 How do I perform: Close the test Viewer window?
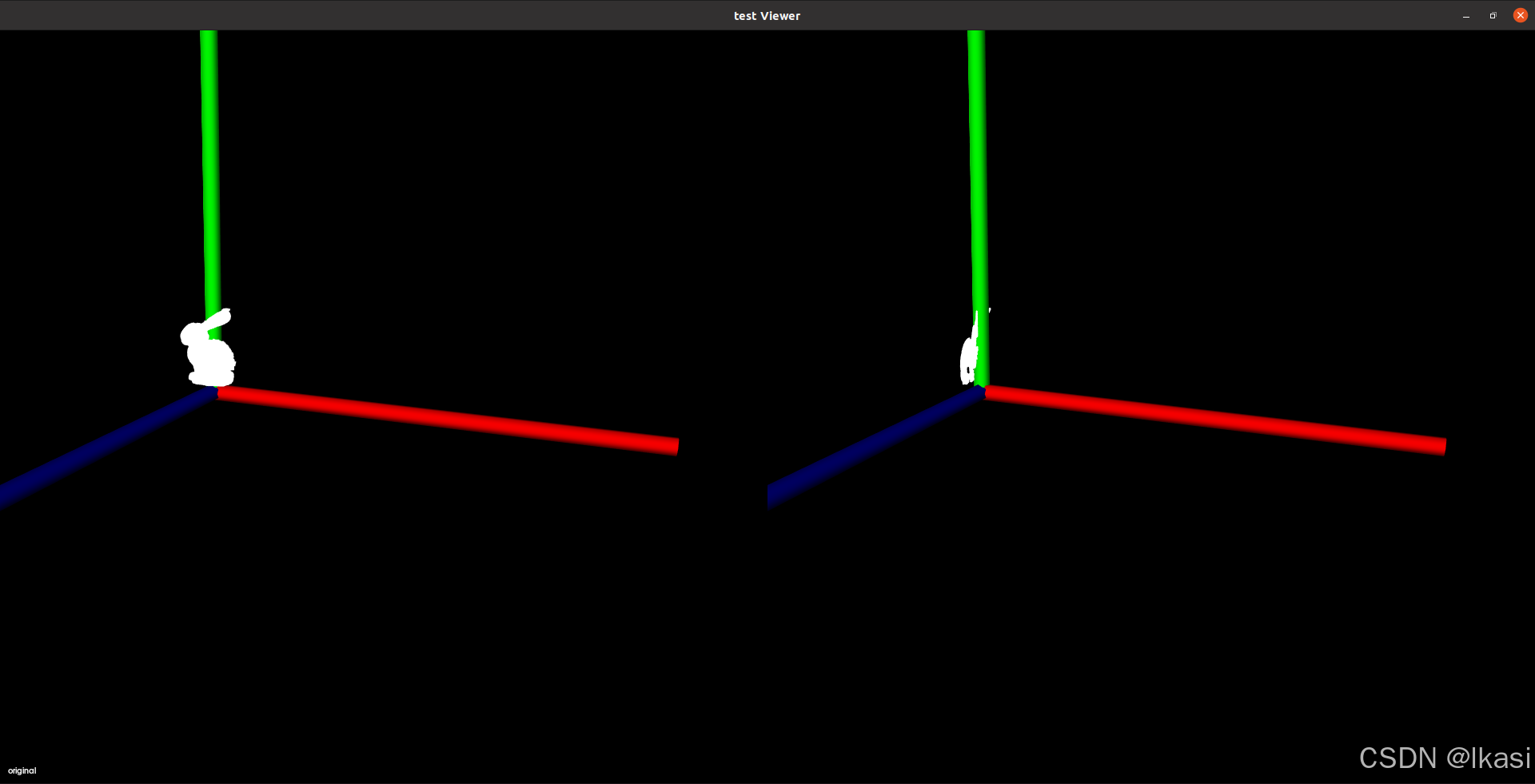[x=1520, y=15]
